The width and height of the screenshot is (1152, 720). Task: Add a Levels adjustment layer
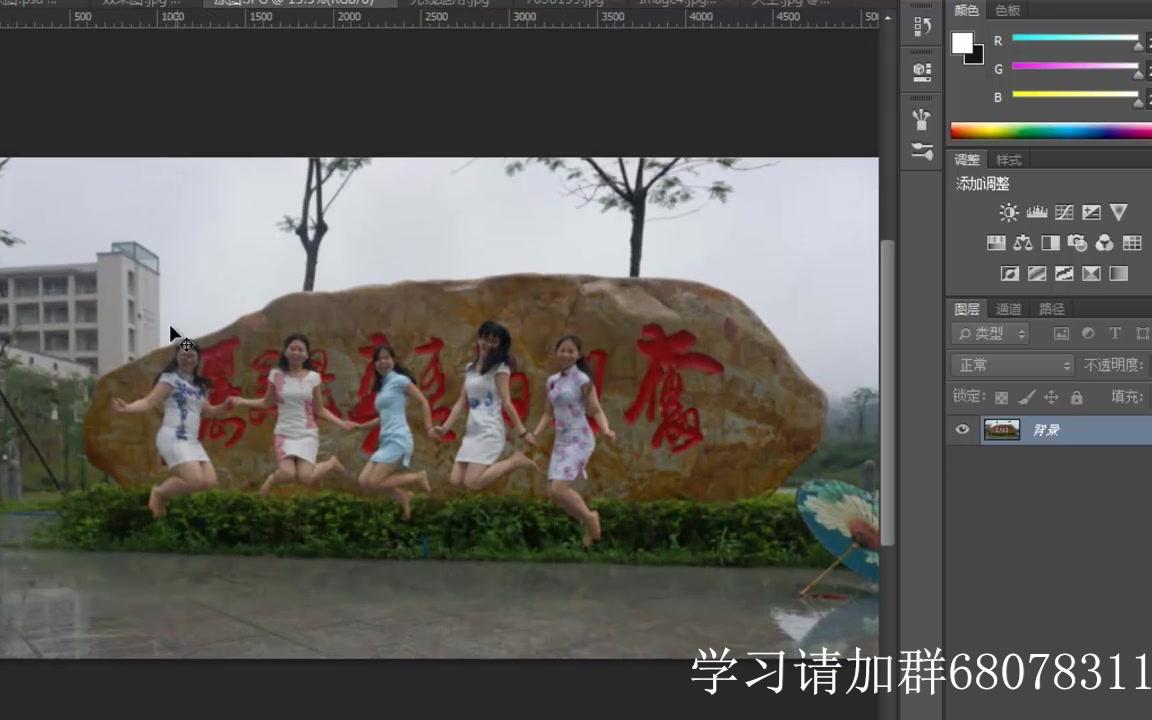pos(1037,212)
